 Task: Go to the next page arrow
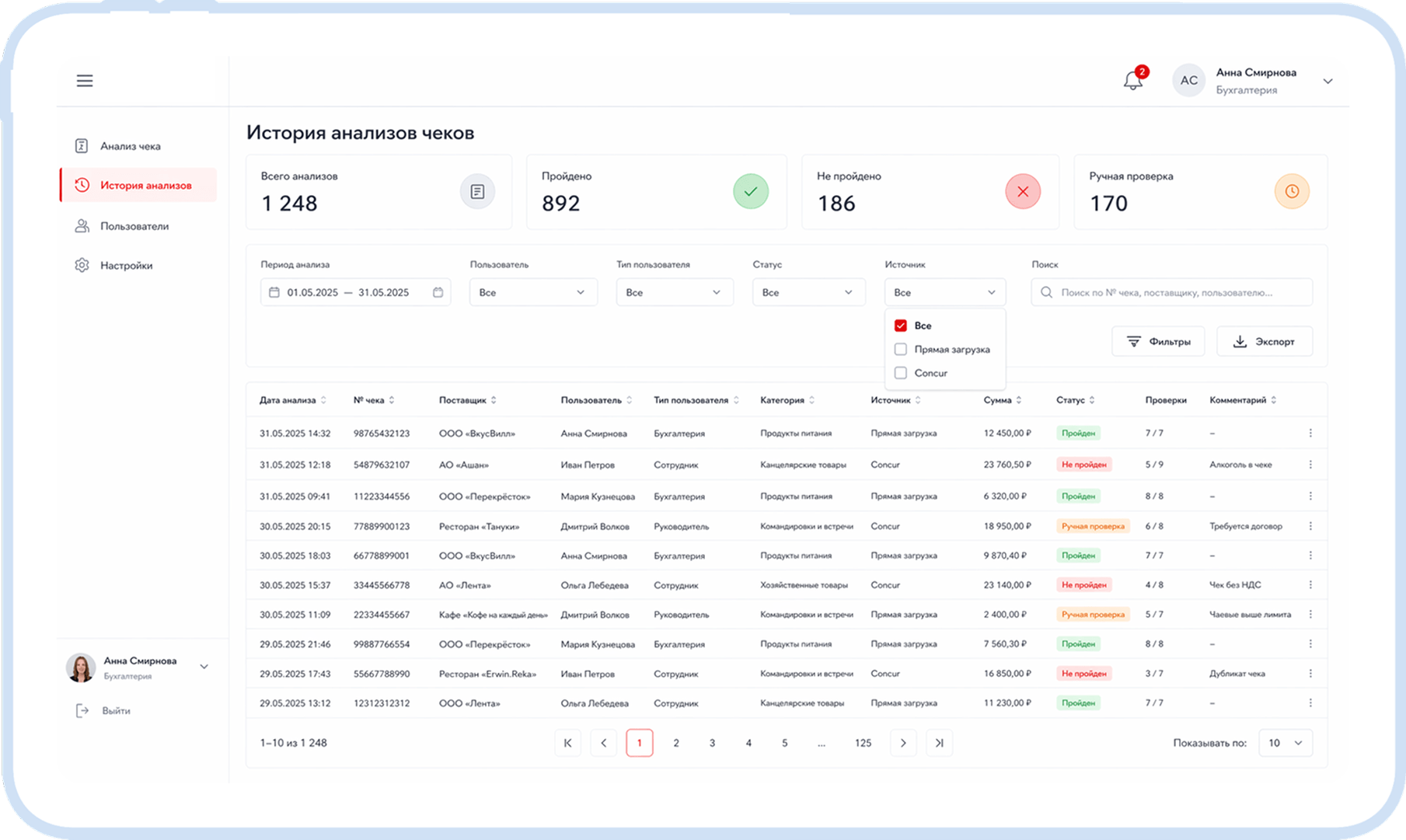tap(902, 743)
